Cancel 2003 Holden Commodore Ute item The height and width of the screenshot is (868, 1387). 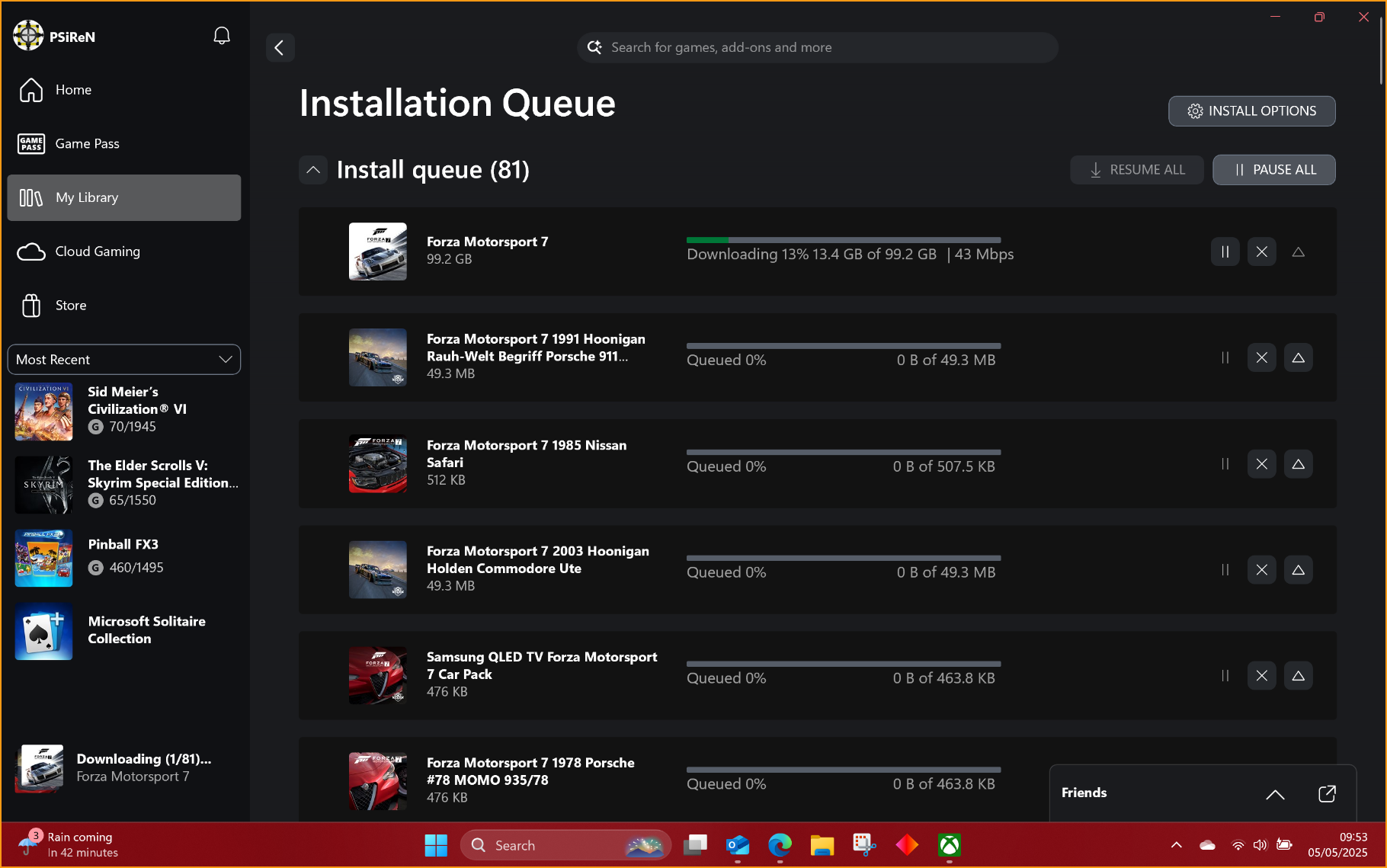(1261, 569)
